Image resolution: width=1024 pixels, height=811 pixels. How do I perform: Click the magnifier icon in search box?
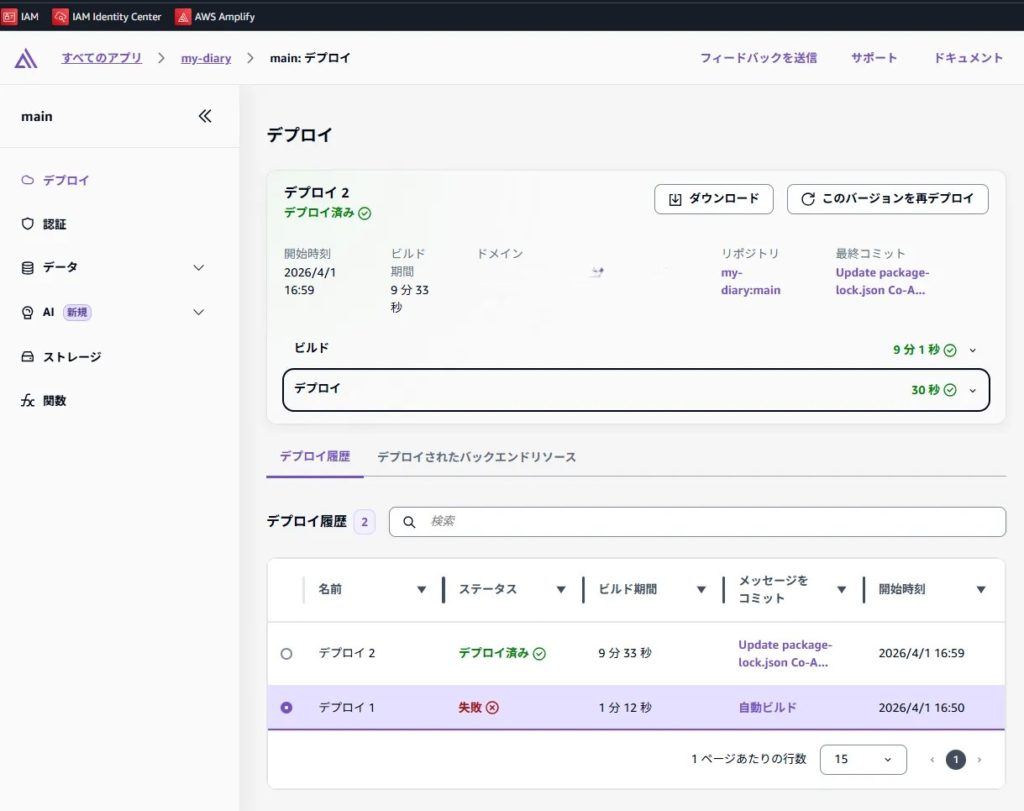click(409, 522)
